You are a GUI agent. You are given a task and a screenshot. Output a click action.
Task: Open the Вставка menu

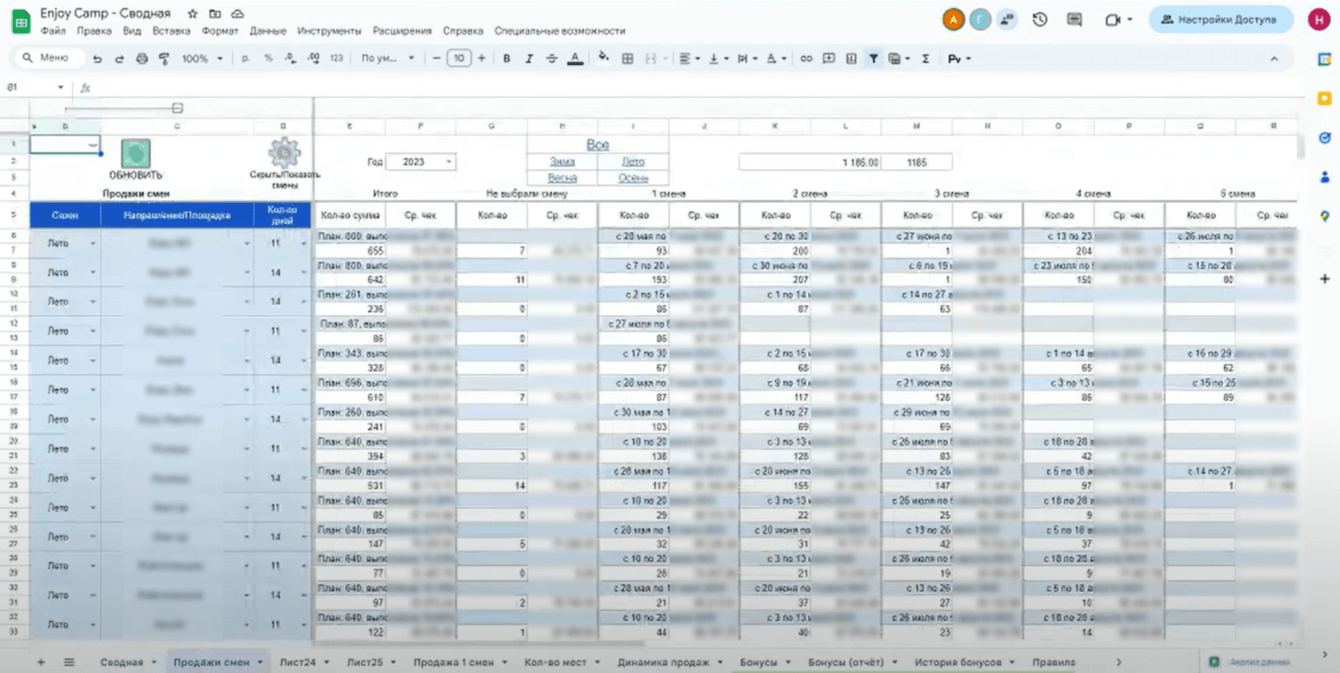pos(172,31)
